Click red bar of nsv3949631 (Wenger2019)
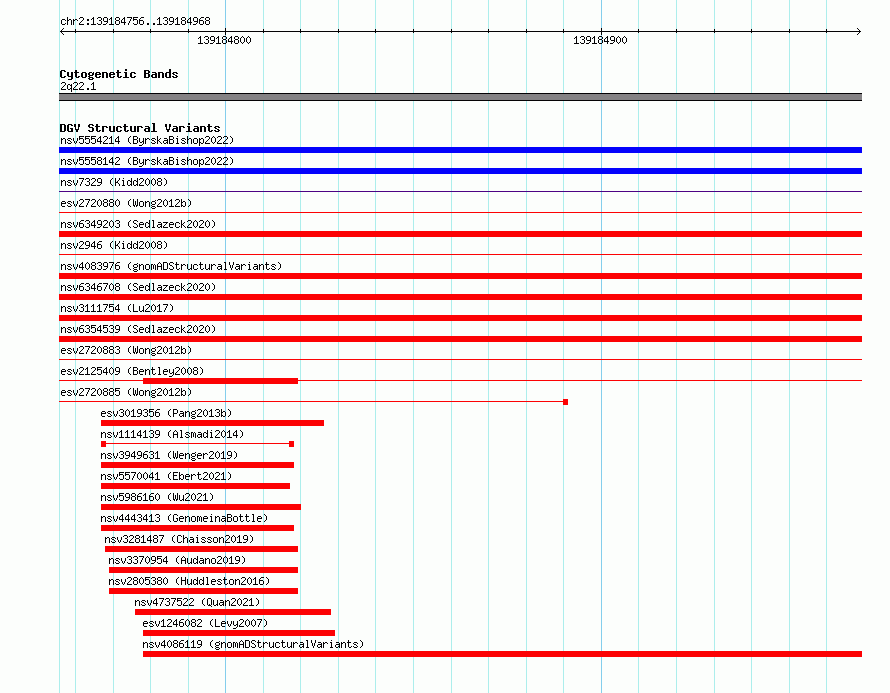The height and width of the screenshot is (693, 890). point(198,465)
